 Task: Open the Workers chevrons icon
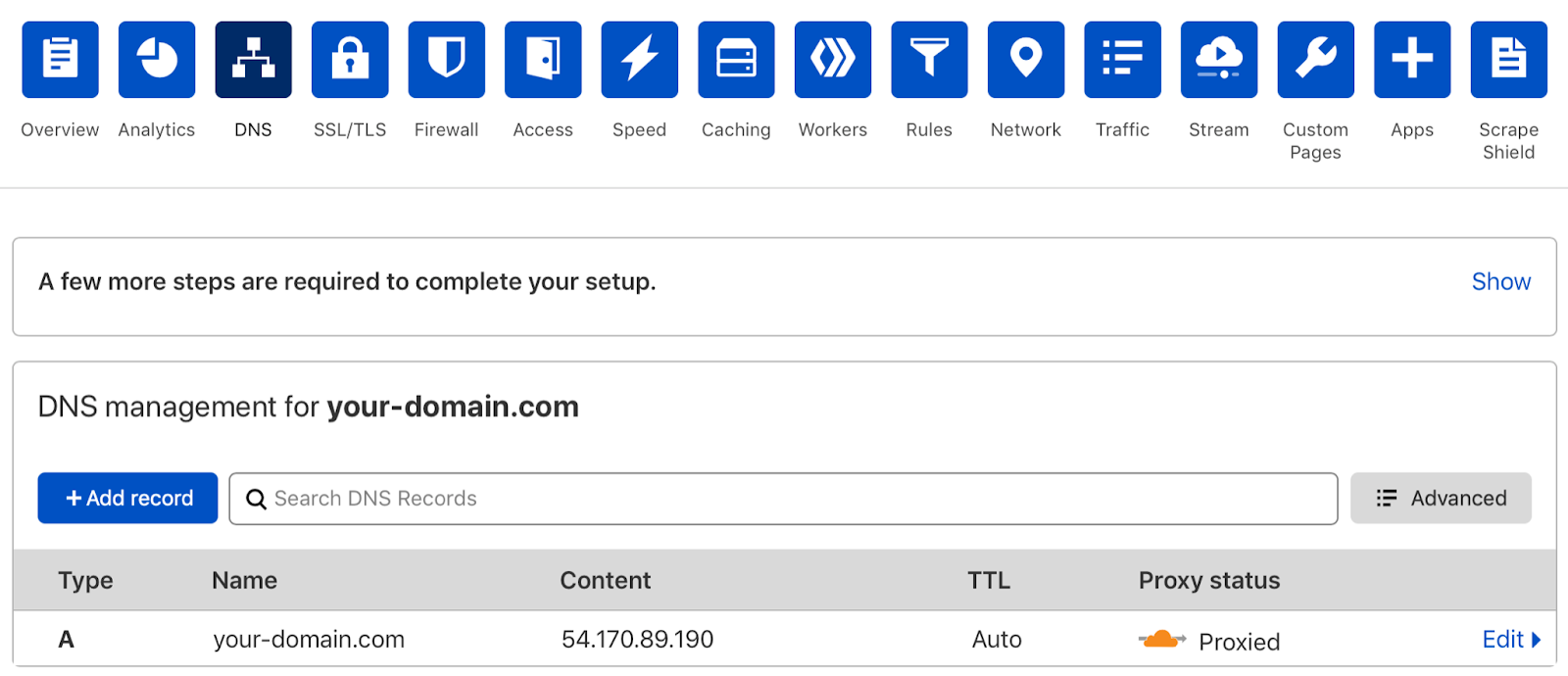click(x=833, y=60)
